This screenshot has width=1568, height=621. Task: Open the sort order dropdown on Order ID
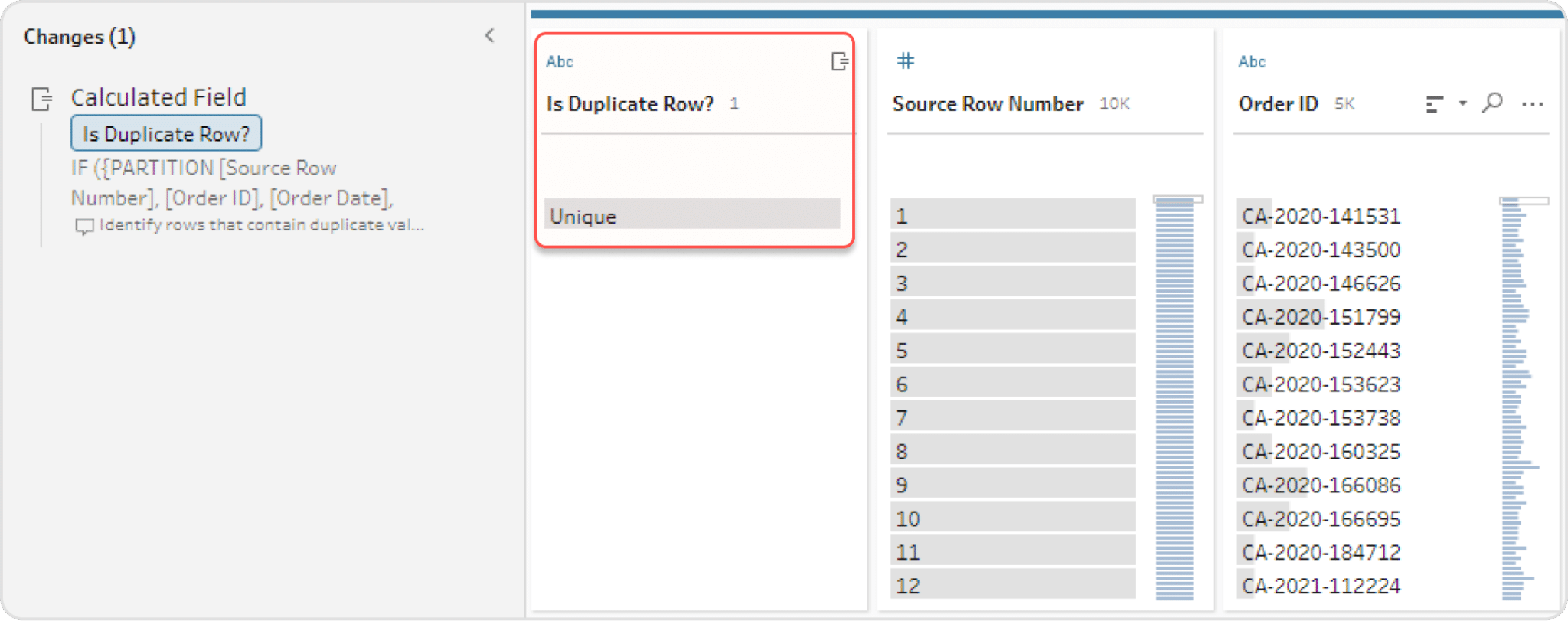click(x=1463, y=103)
